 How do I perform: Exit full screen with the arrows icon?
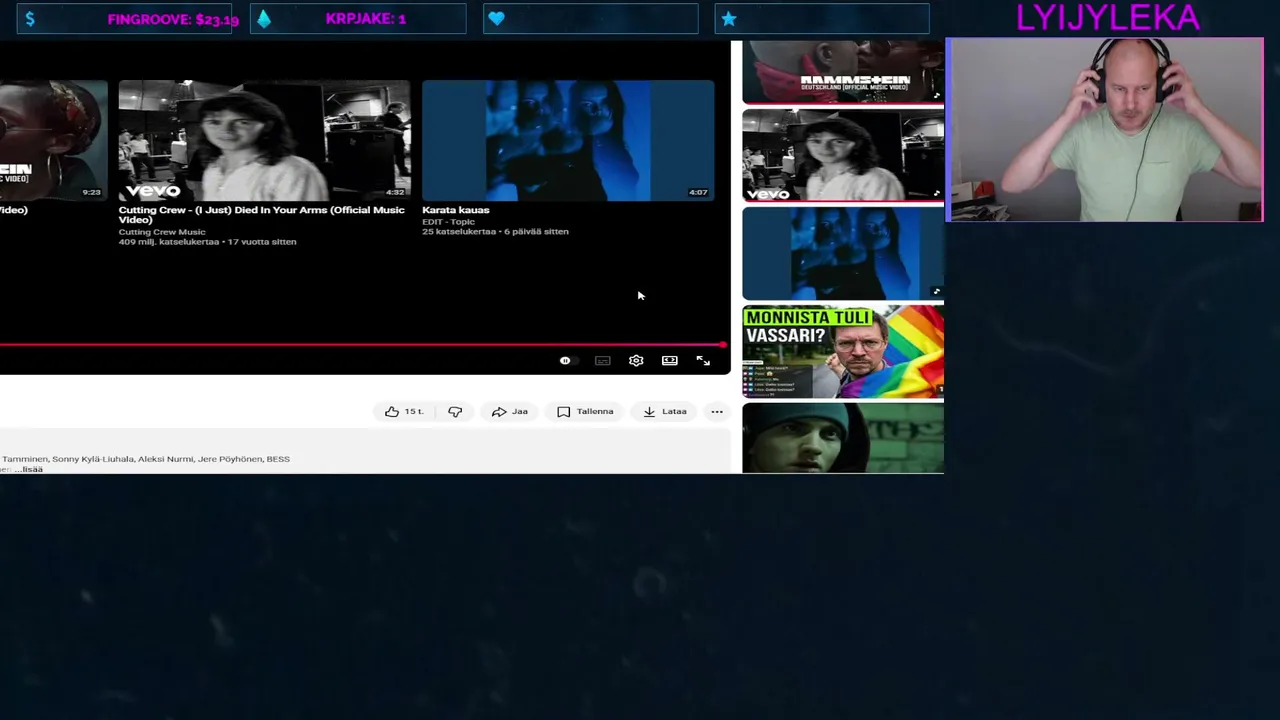703,361
